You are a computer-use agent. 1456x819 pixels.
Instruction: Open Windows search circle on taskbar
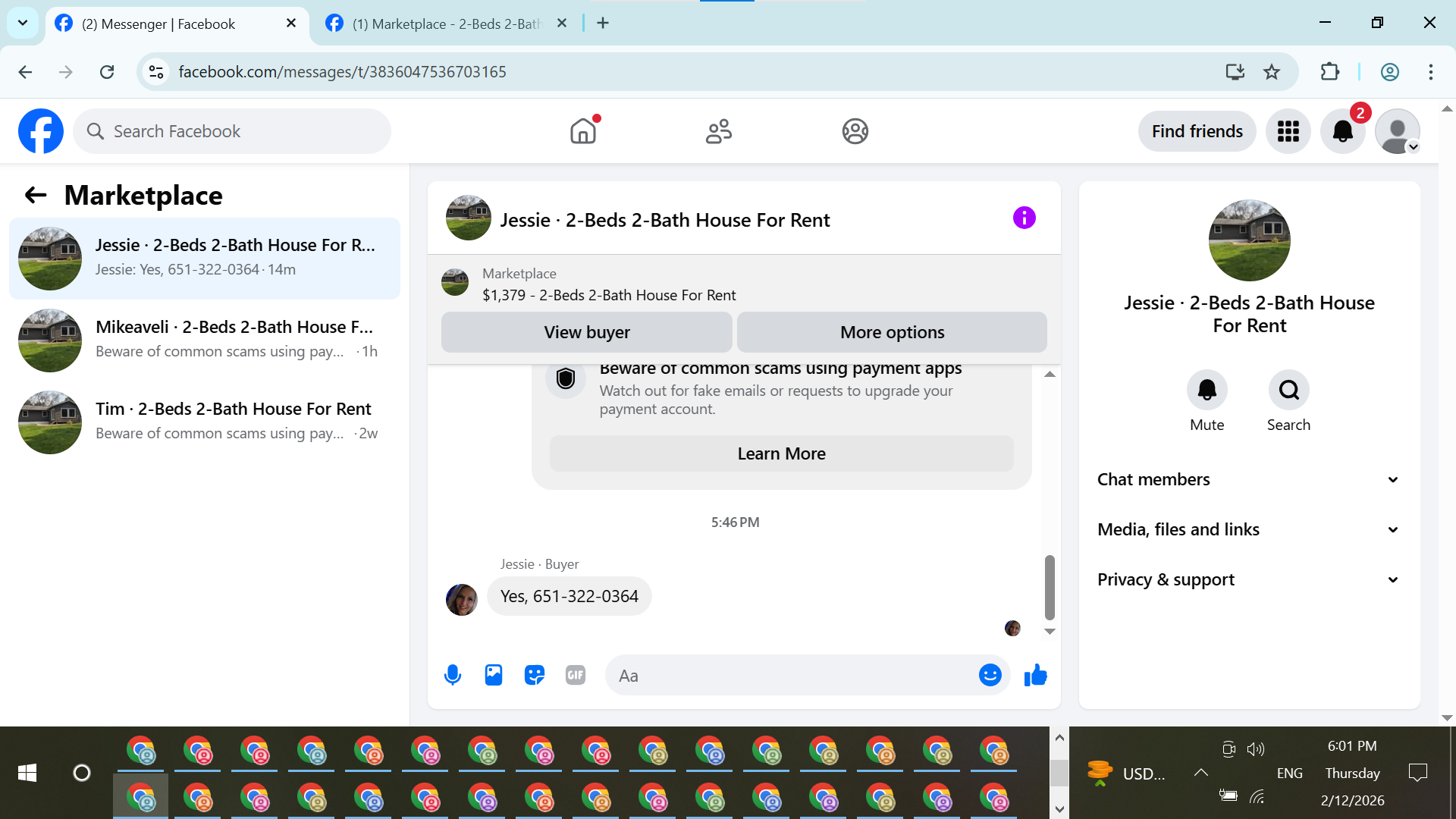[x=82, y=773]
